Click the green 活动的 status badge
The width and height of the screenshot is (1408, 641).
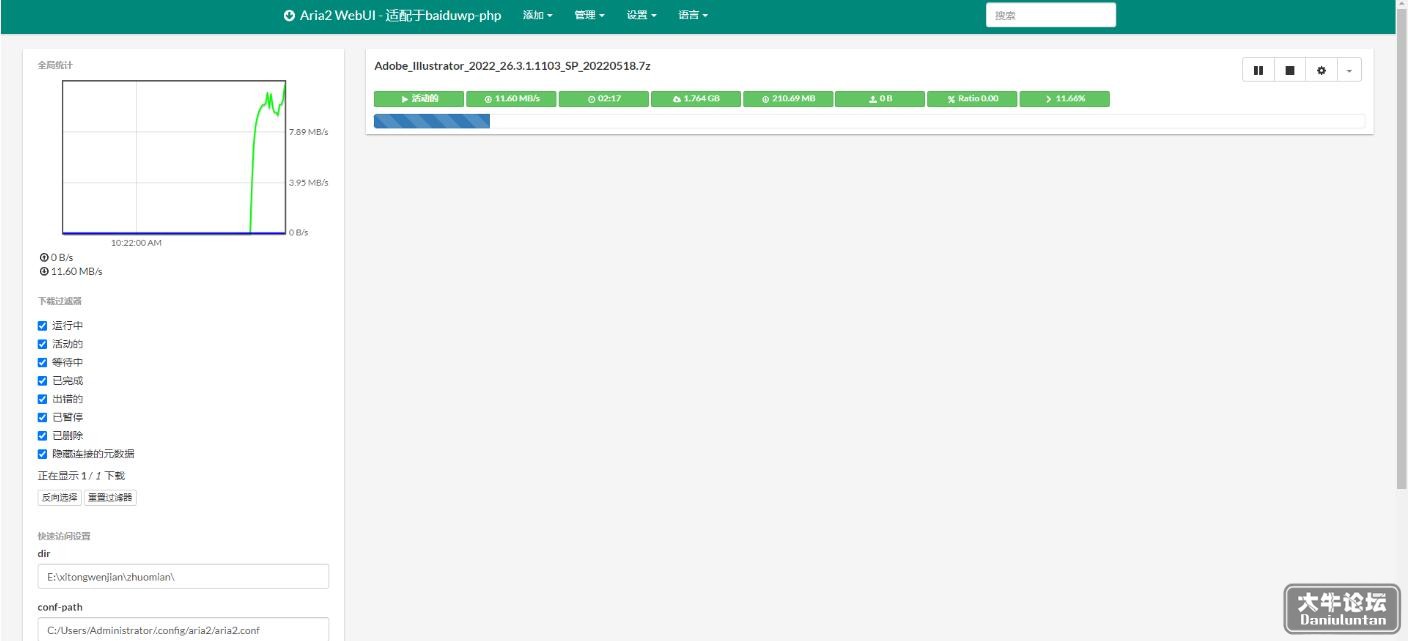point(420,99)
